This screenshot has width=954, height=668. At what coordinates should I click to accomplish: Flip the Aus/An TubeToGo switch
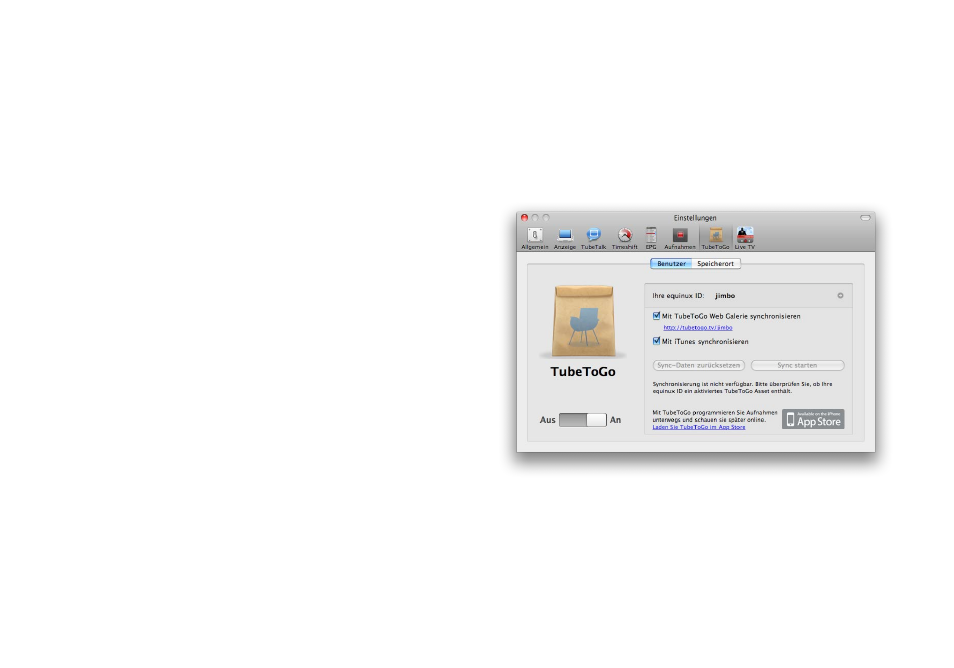[583, 420]
